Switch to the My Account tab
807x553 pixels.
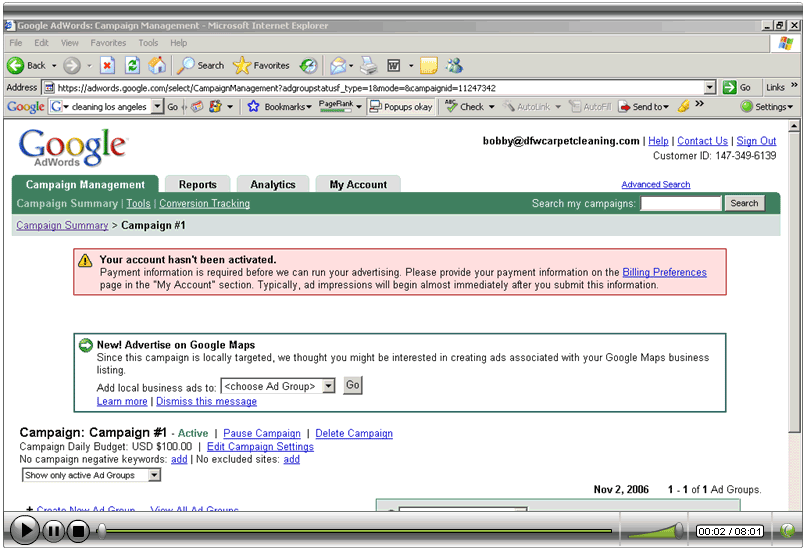(x=358, y=184)
